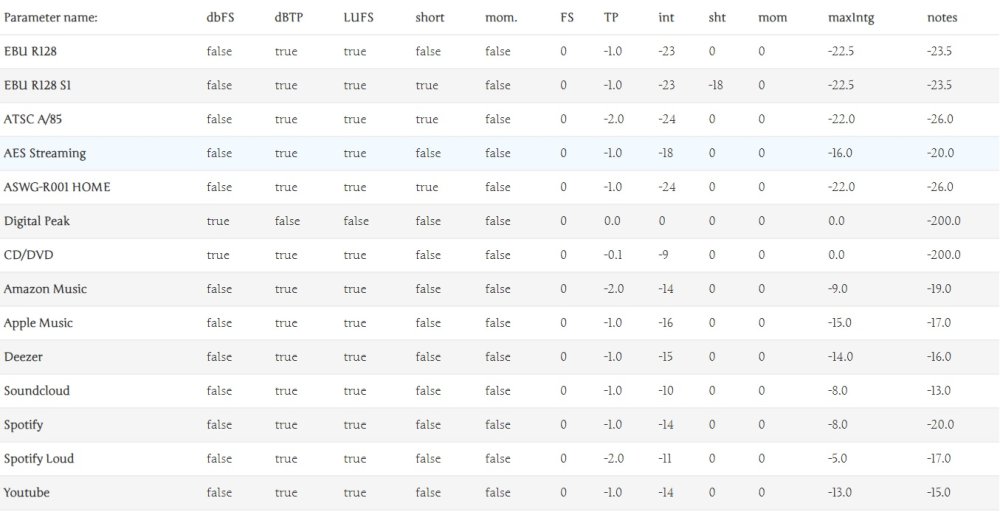Click the Spotify Loud row label
The height and width of the screenshot is (512, 1000).
(39, 459)
